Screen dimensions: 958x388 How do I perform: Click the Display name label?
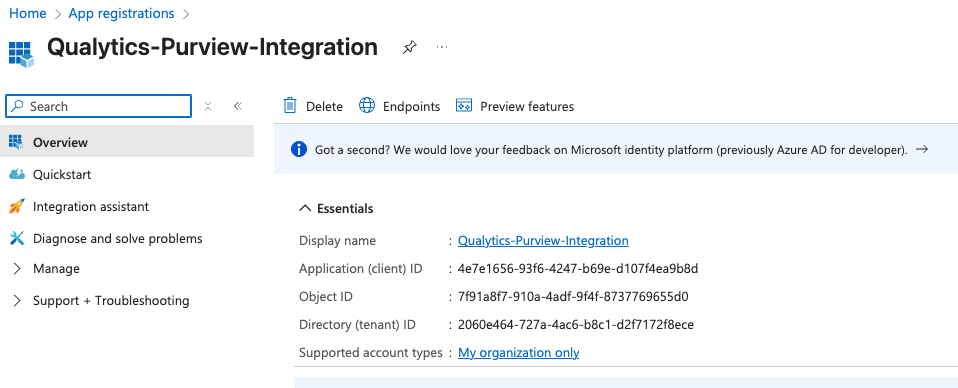pyautogui.click(x=337, y=241)
